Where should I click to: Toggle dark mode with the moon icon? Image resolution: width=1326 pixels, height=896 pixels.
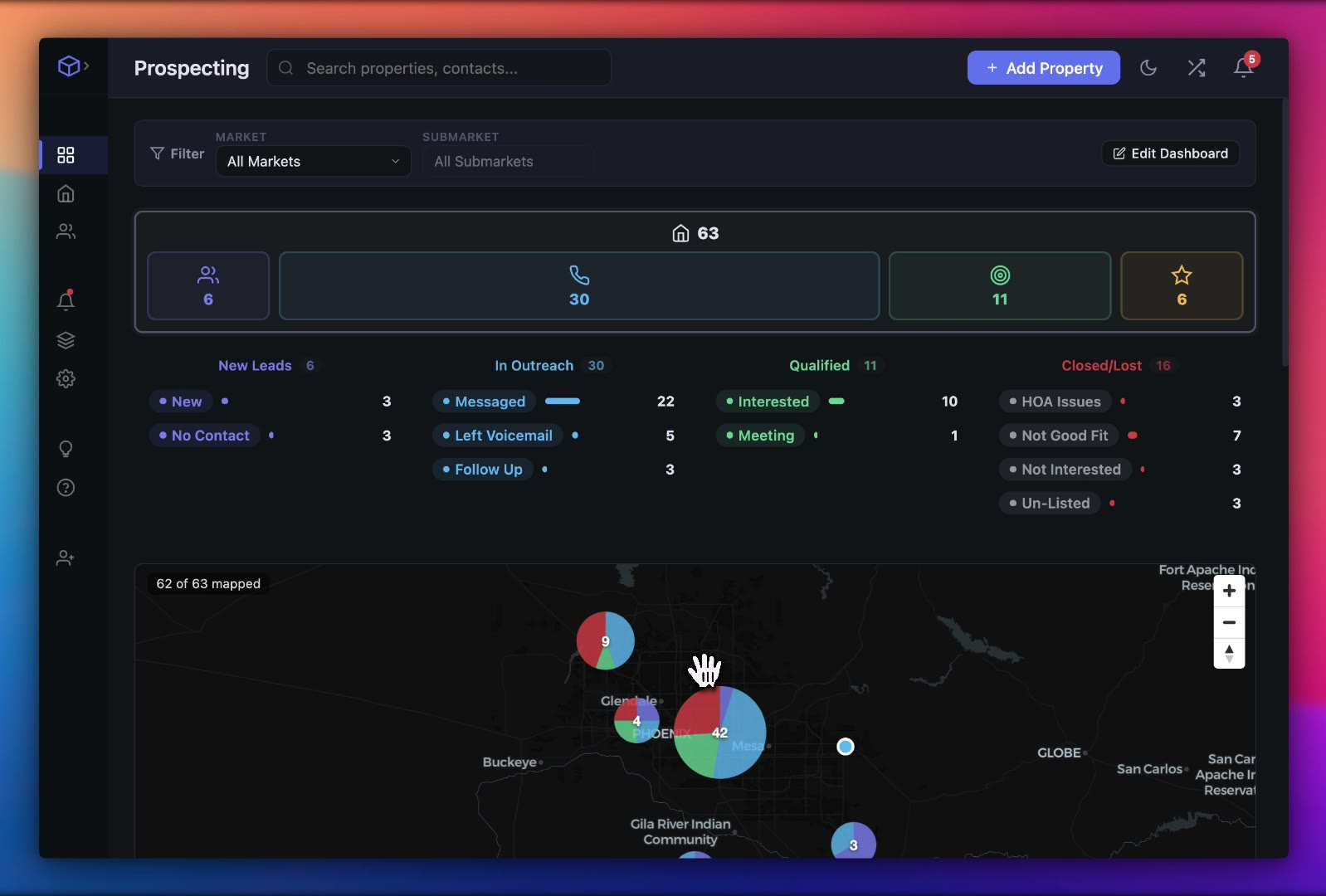point(1148,68)
